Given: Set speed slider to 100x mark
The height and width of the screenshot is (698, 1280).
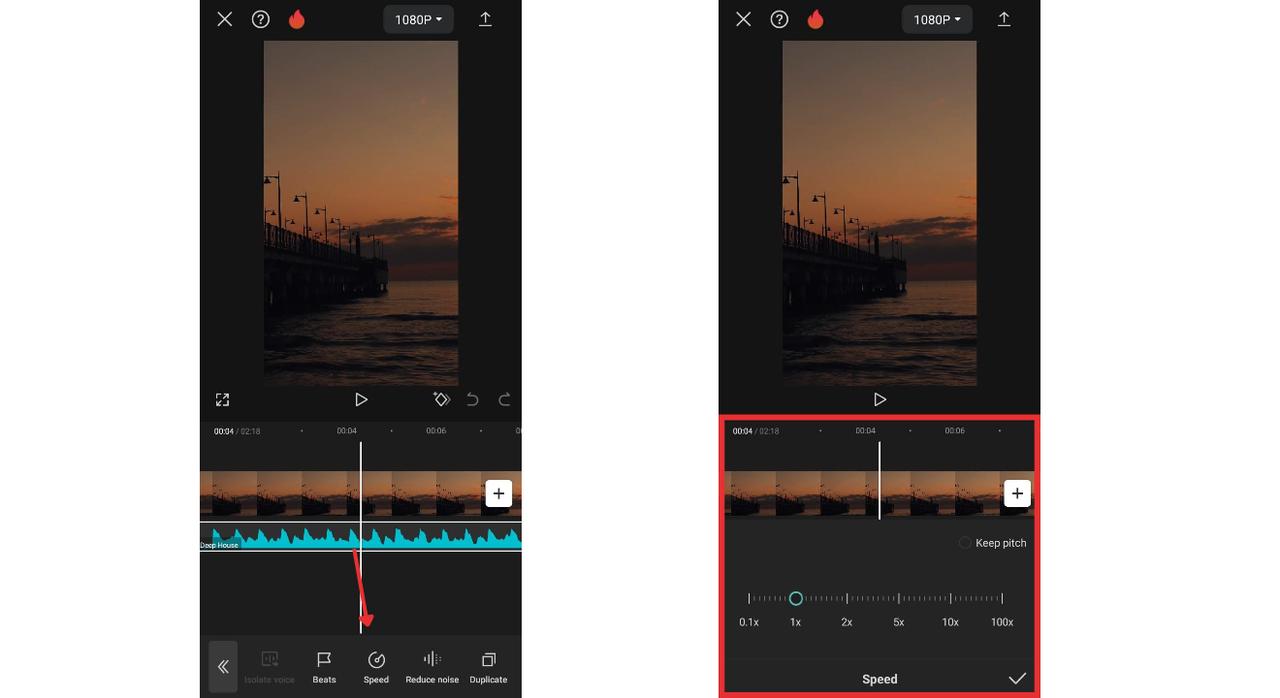Looking at the screenshot, I should [x=1002, y=599].
